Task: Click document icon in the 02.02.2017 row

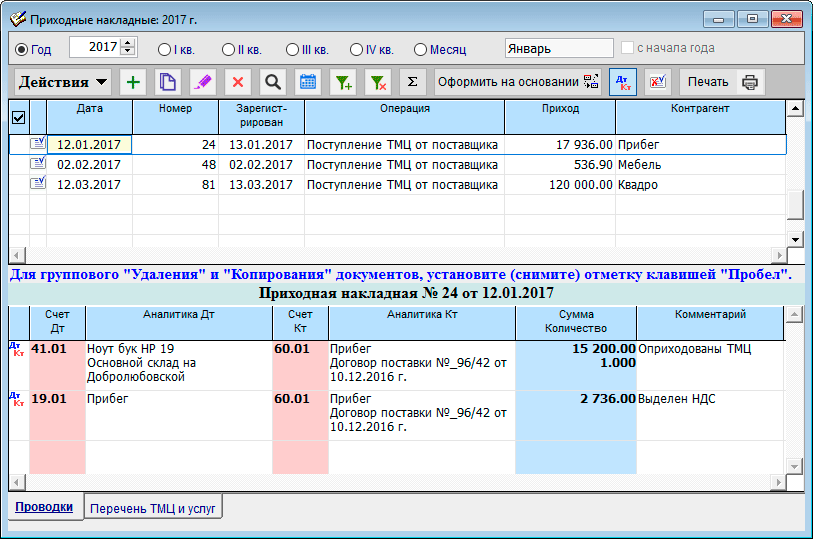Action: (x=38, y=163)
